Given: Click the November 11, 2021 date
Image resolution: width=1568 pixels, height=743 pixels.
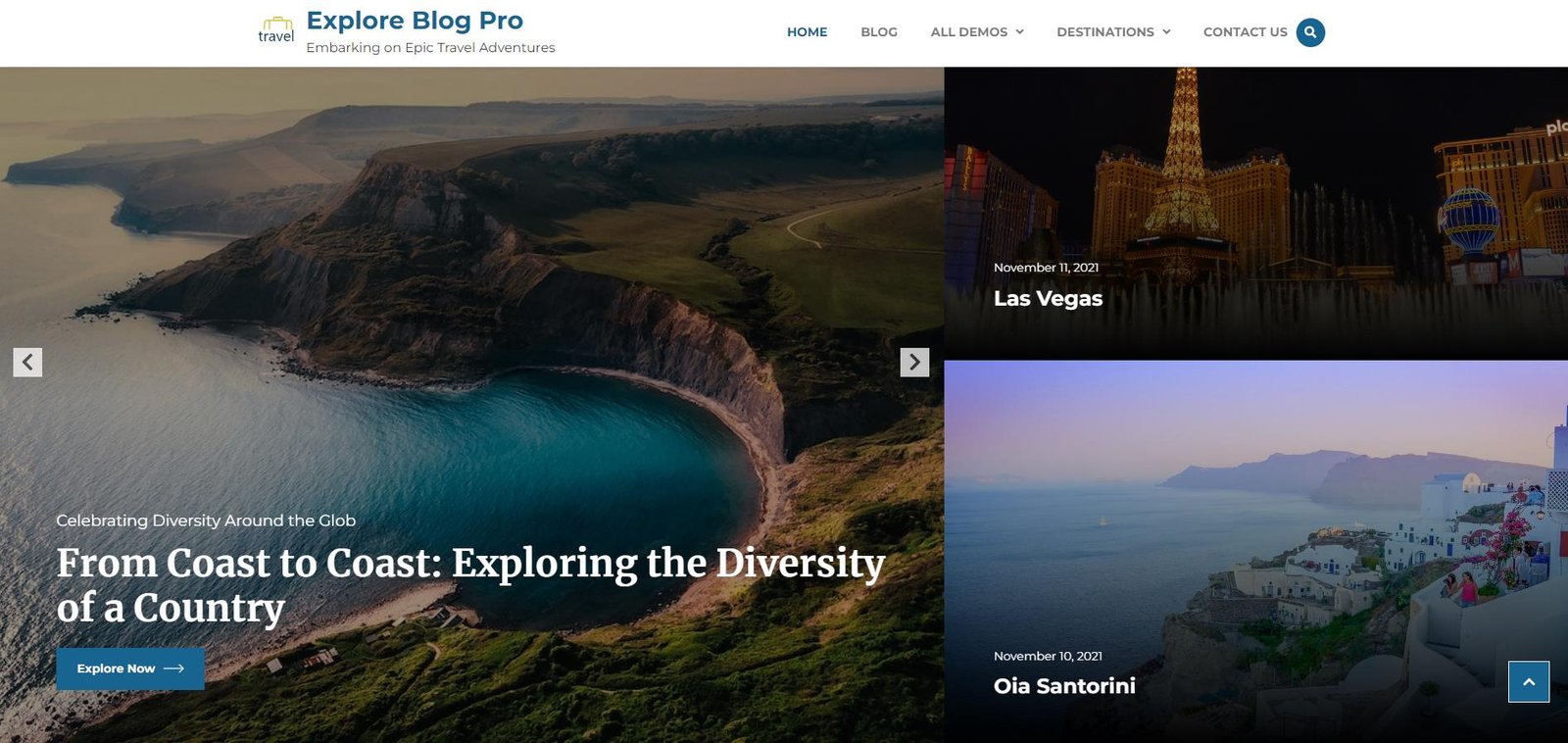Looking at the screenshot, I should 1046,268.
